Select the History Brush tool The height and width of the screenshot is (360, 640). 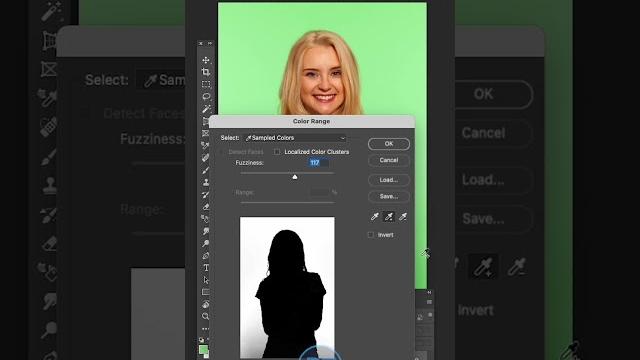(206, 194)
